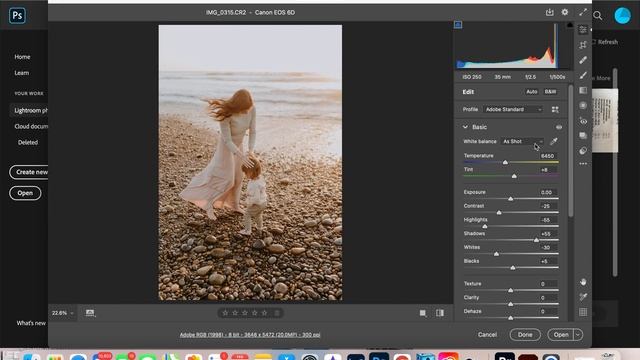Pick the white balance eyedropper tool
This screenshot has width=640, height=360.
pyautogui.click(x=553, y=142)
